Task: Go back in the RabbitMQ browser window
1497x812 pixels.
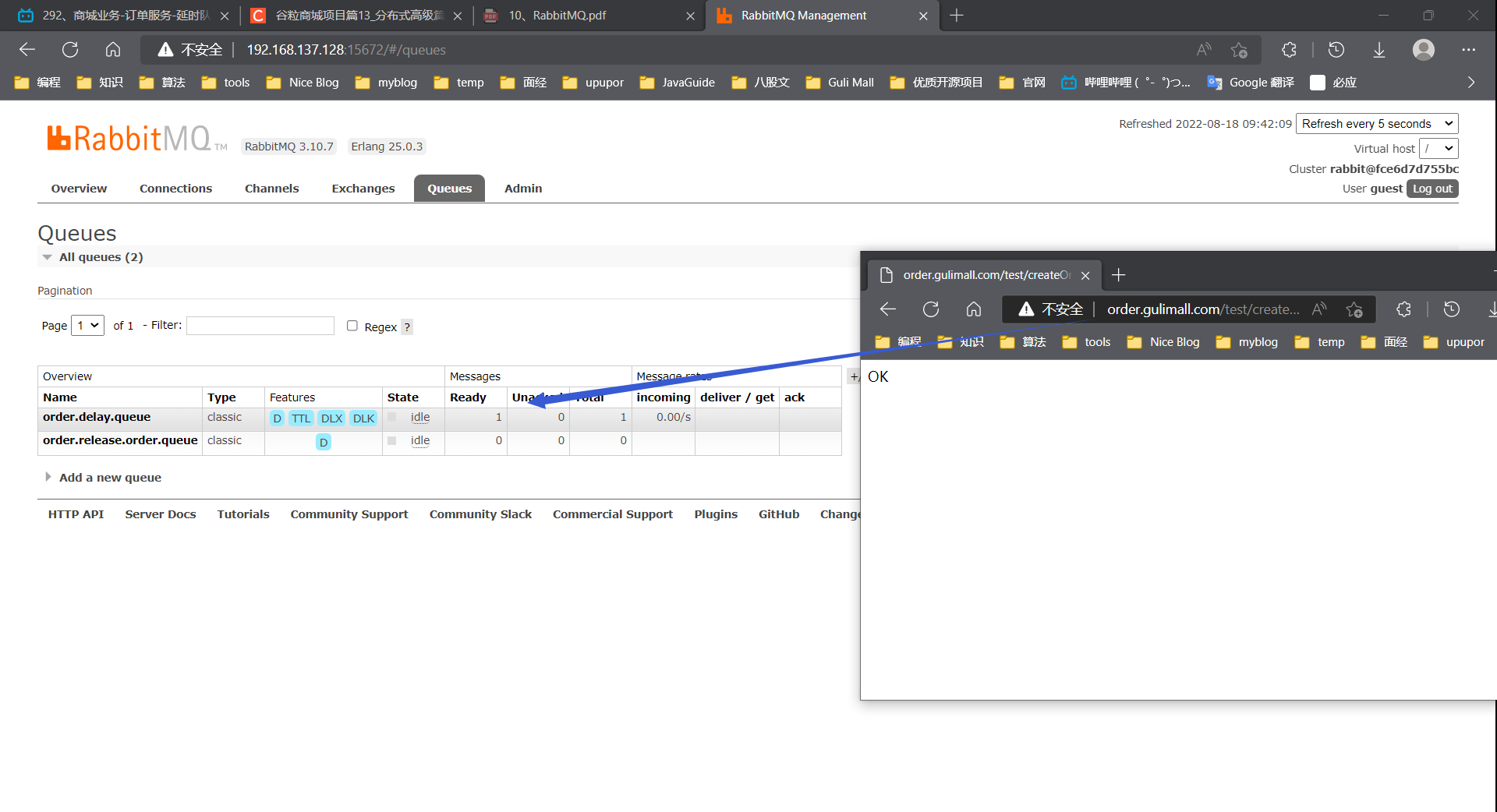Action: pyautogui.click(x=27, y=50)
